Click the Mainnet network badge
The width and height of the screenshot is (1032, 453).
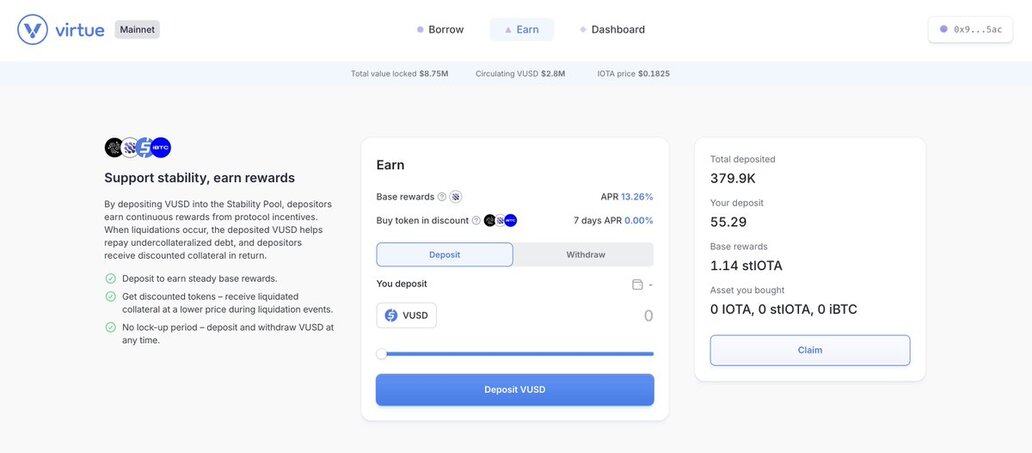(137, 30)
